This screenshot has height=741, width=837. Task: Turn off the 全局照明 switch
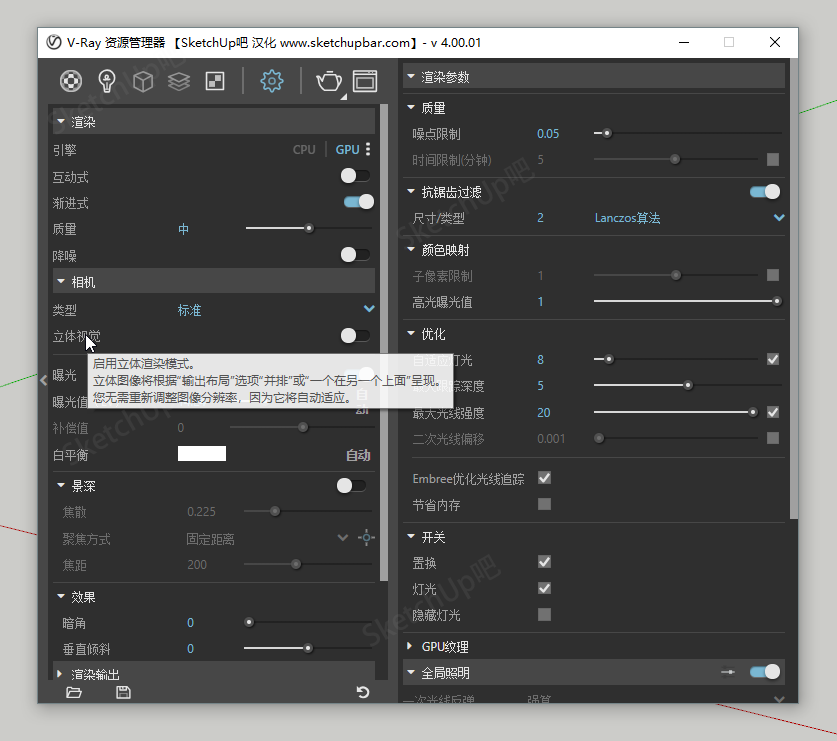[x=765, y=672]
